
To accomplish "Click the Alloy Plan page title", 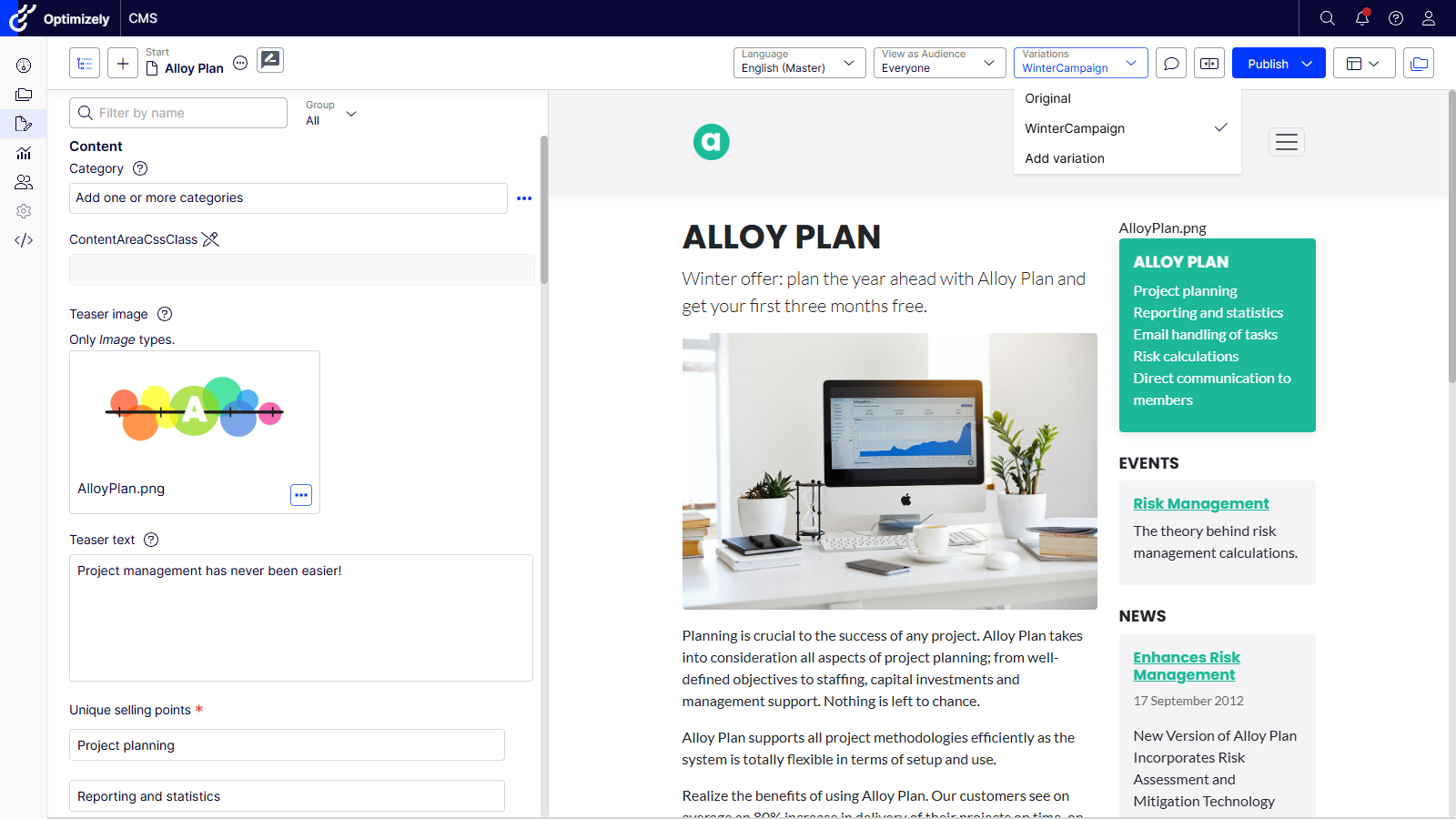I will pos(194,68).
